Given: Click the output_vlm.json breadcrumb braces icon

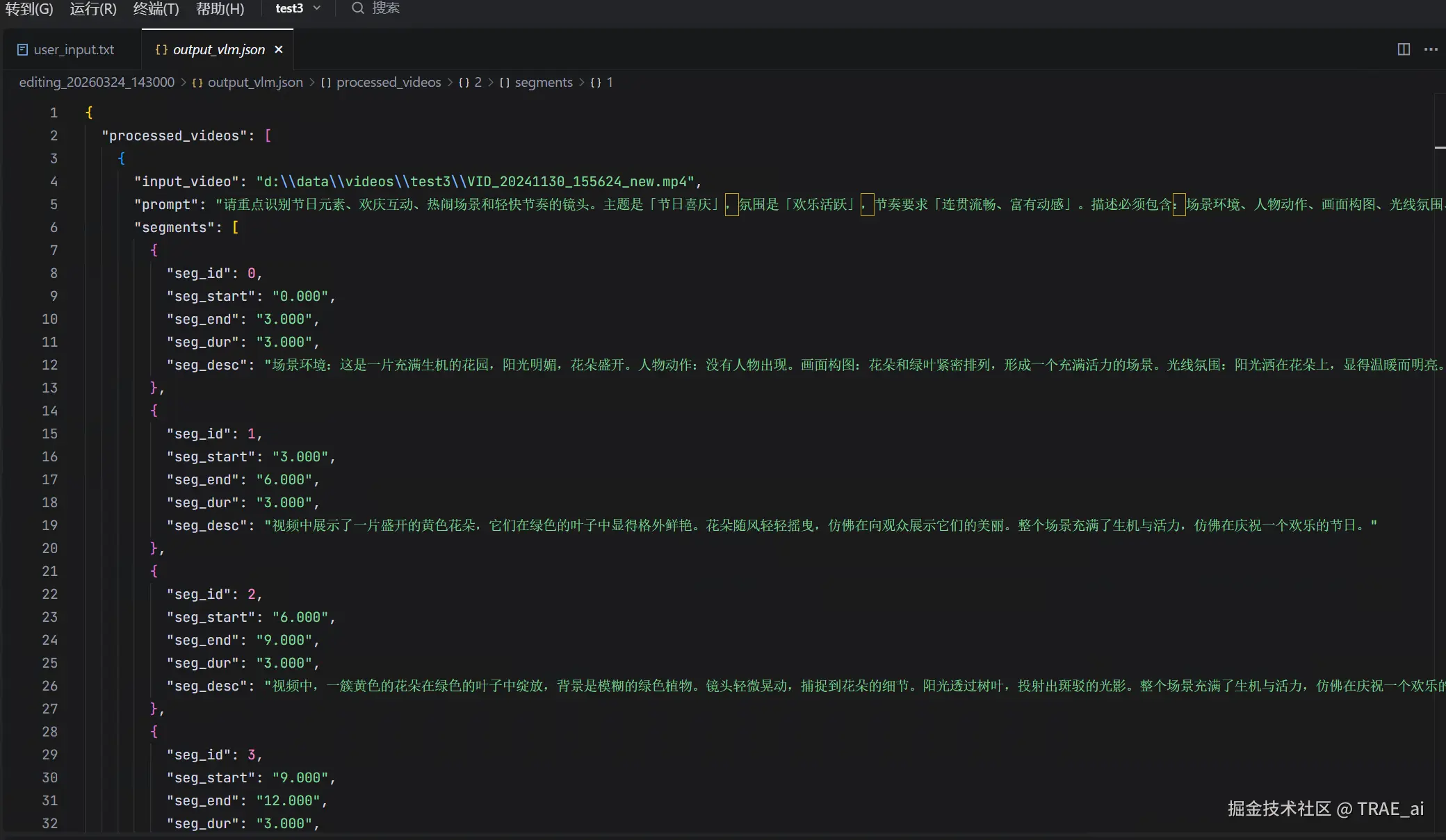Looking at the screenshot, I should coord(197,83).
